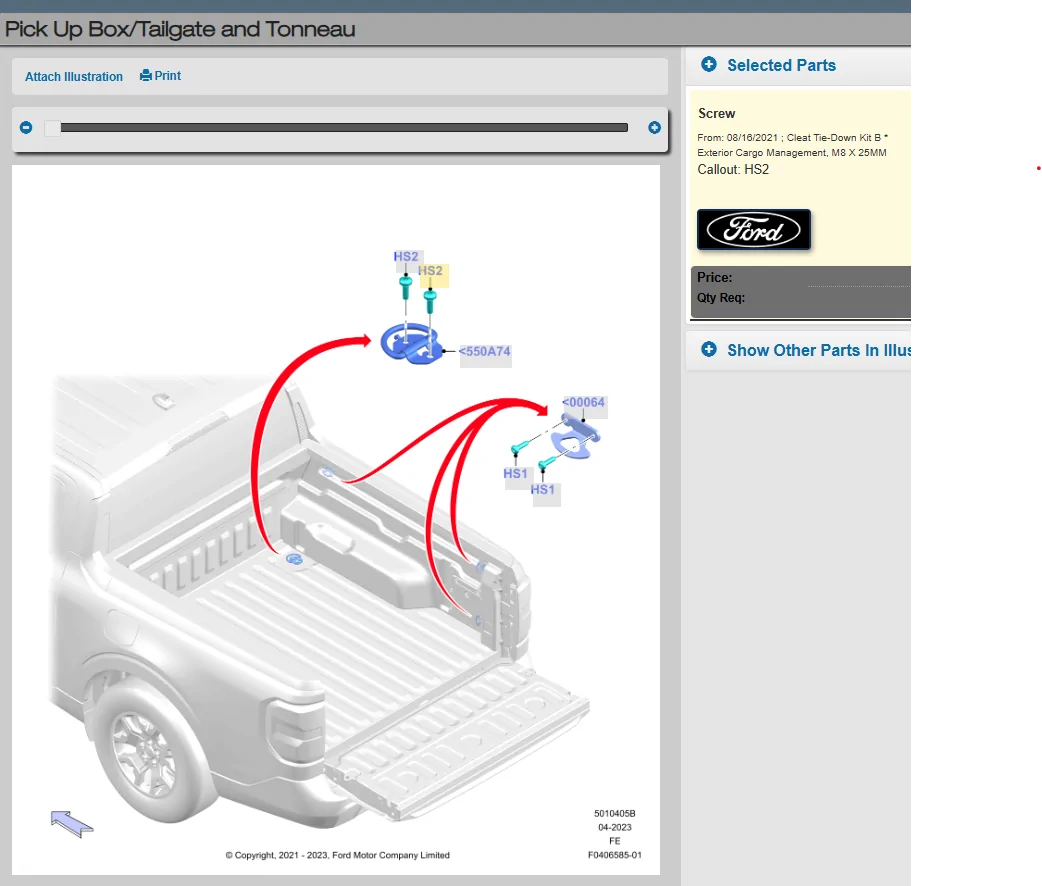Click the direction arrow icon in illustration
This screenshot has height=886, width=1042.
tap(72, 824)
